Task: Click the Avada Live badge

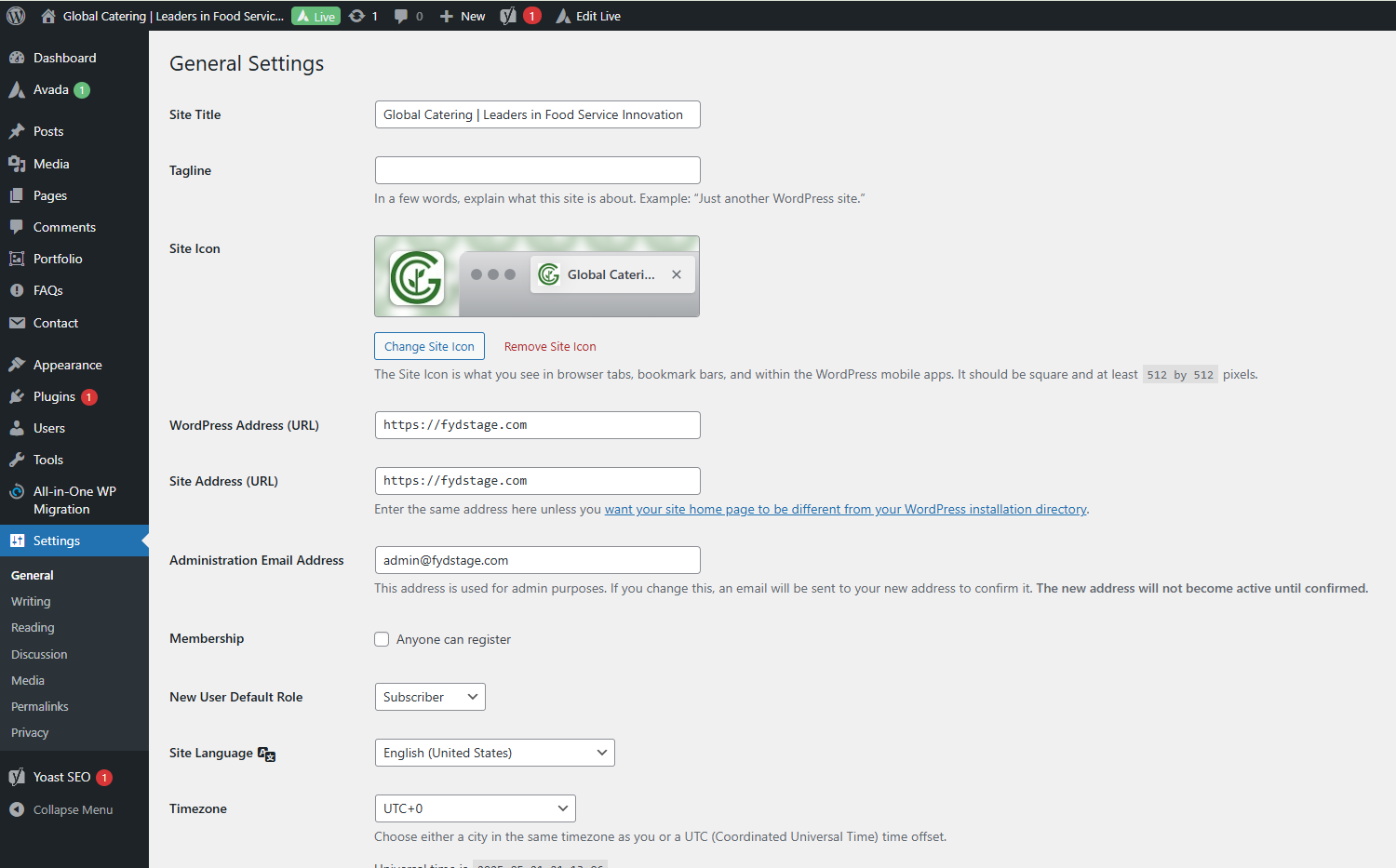Action: [x=315, y=16]
